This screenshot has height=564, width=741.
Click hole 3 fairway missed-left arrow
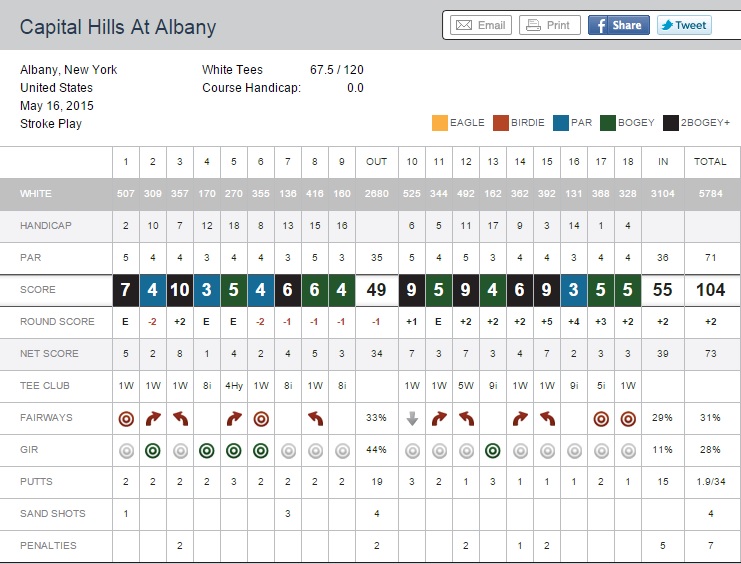pos(180,419)
